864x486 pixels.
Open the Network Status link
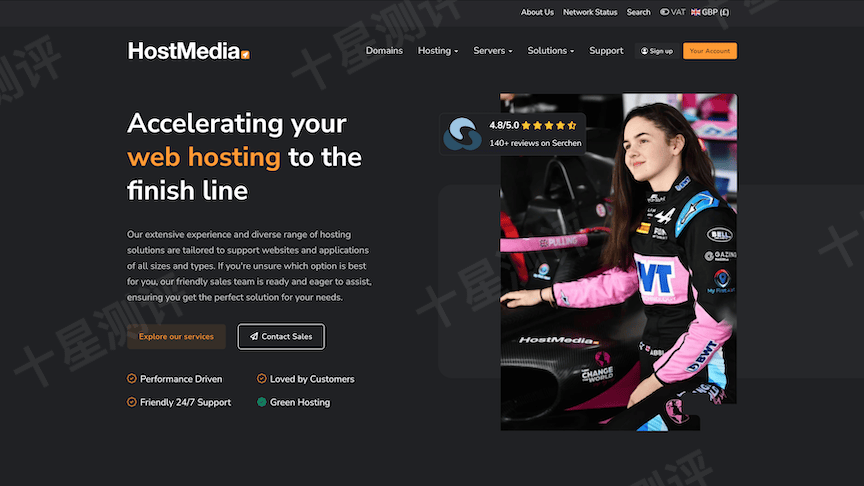coord(590,12)
